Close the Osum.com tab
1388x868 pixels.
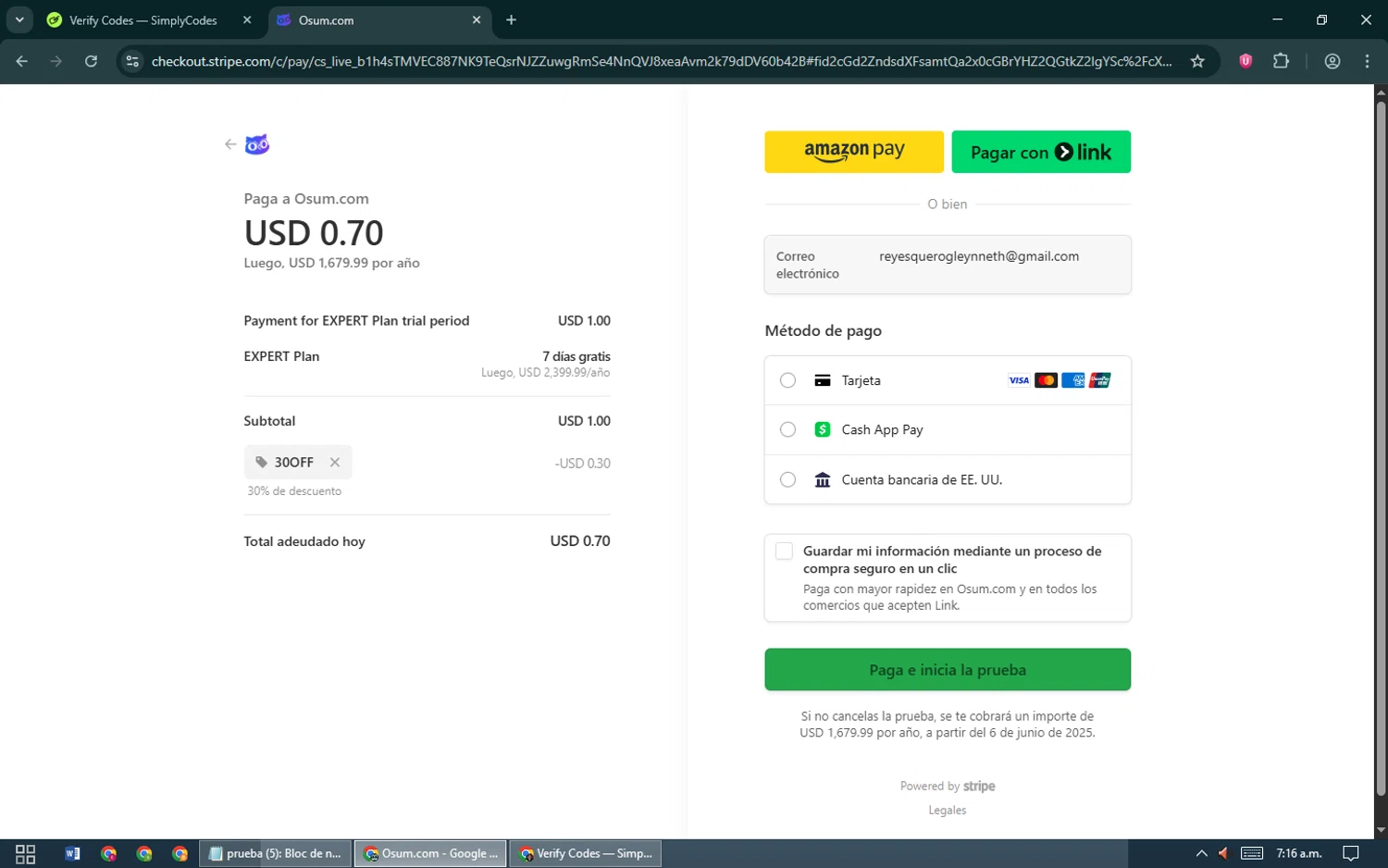click(477, 20)
